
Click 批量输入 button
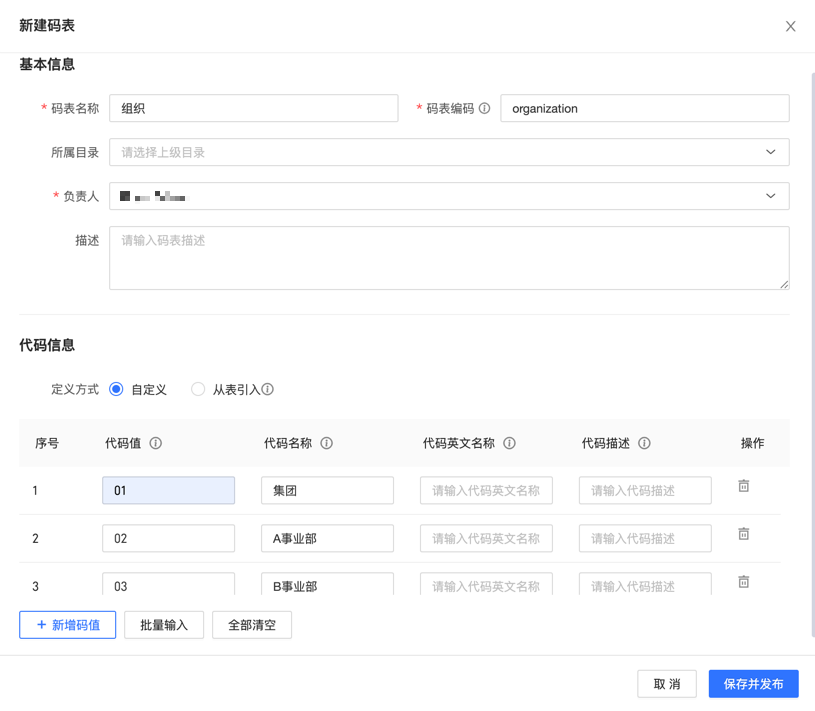[x=164, y=625]
